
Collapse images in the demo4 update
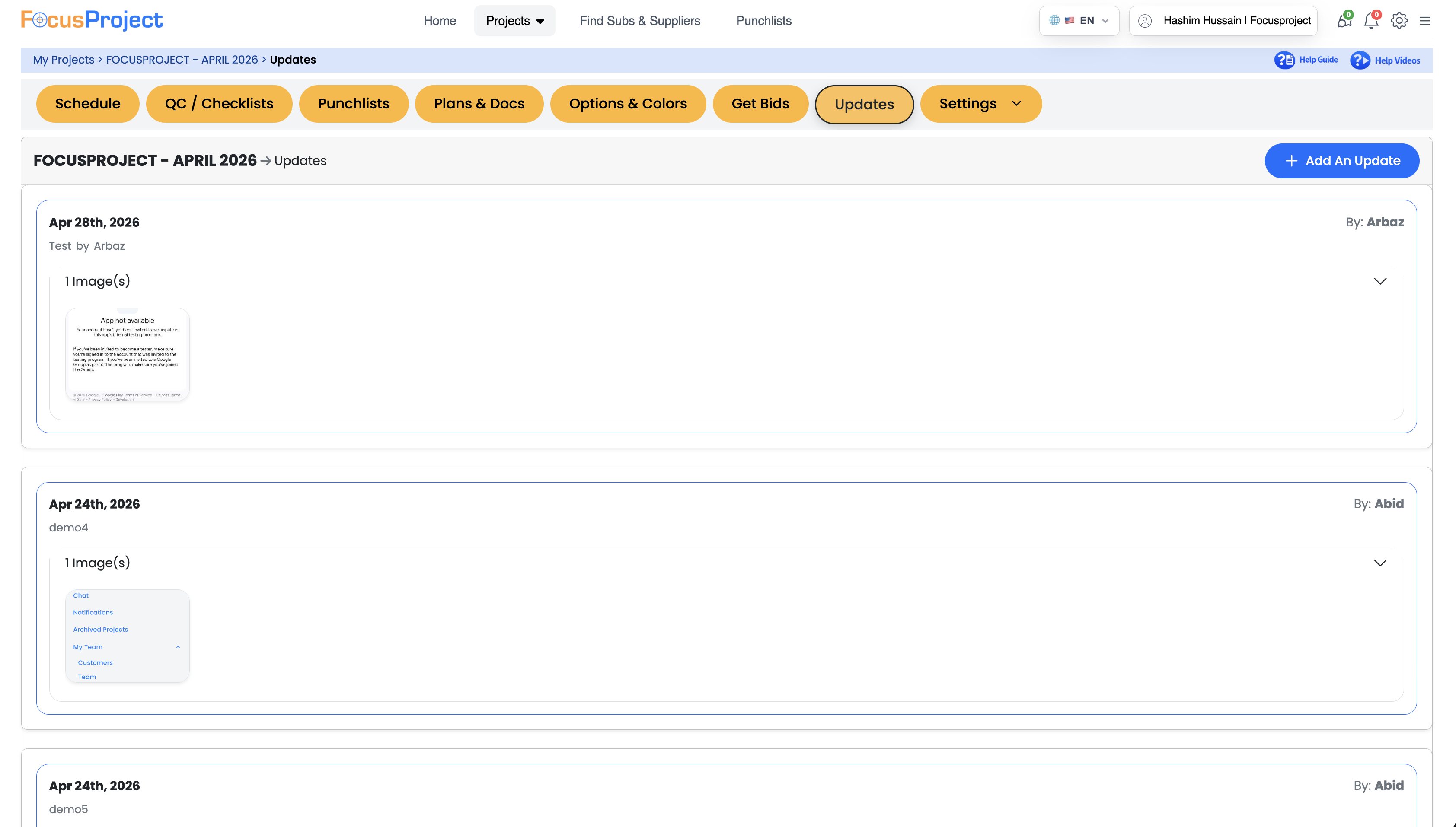pyautogui.click(x=1380, y=563)
